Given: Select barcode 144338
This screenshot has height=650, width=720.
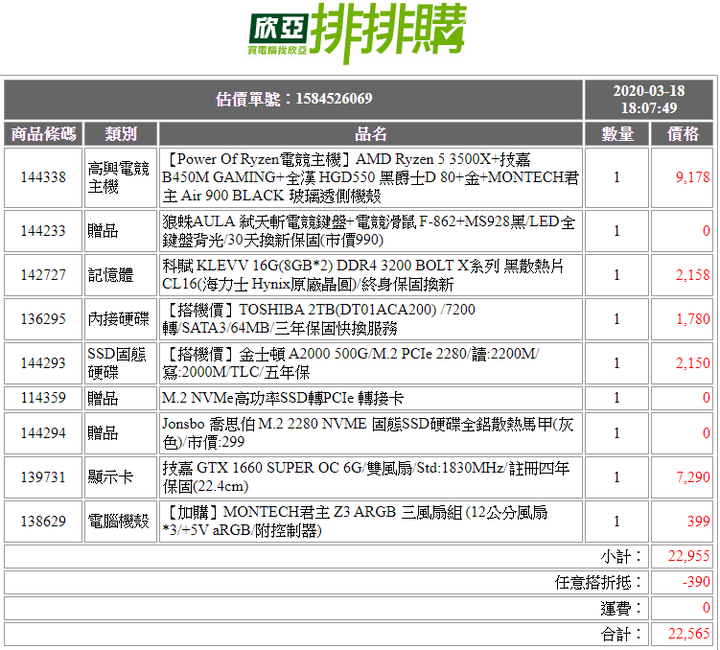Looking at the screenshot, I should click(x=44, y=177).
